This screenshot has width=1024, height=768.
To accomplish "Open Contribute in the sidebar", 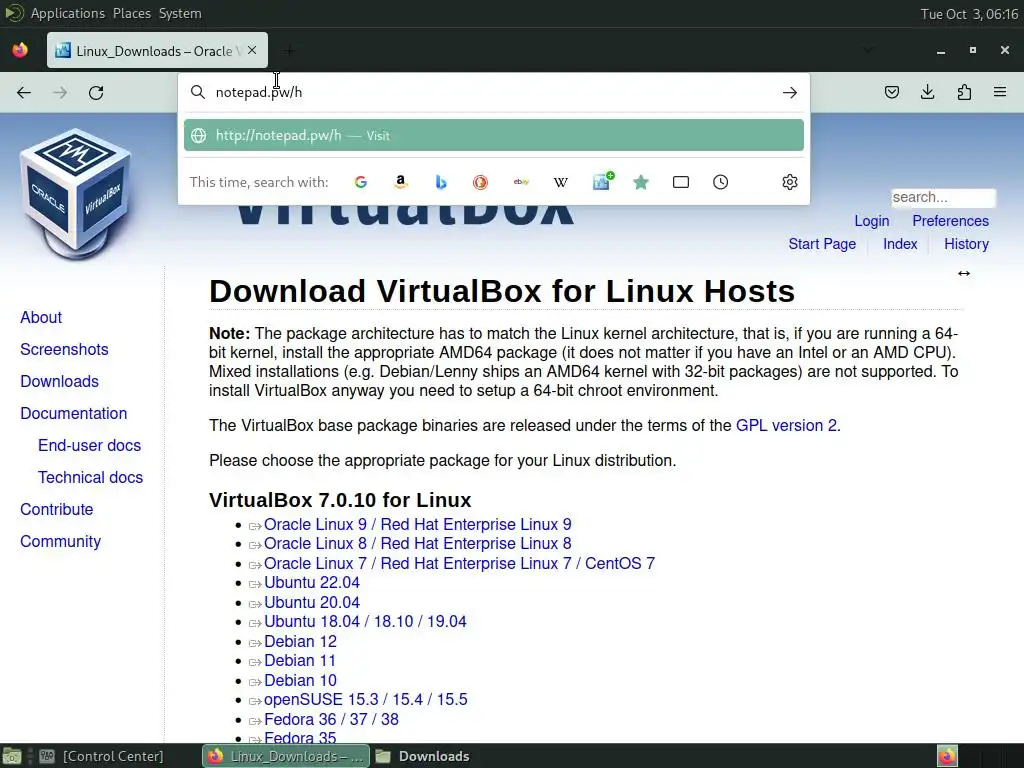I will [x=57, y=509].
